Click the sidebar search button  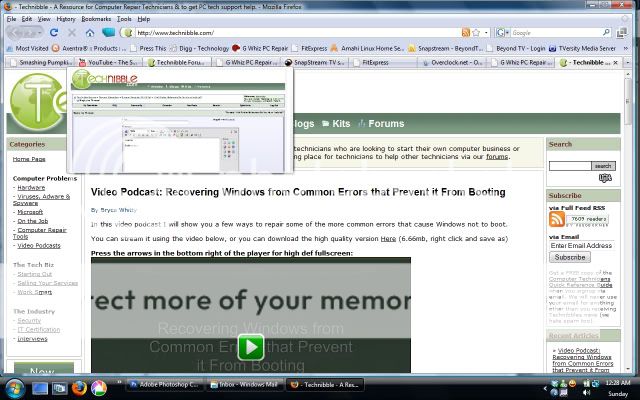(x=603, y=166)
